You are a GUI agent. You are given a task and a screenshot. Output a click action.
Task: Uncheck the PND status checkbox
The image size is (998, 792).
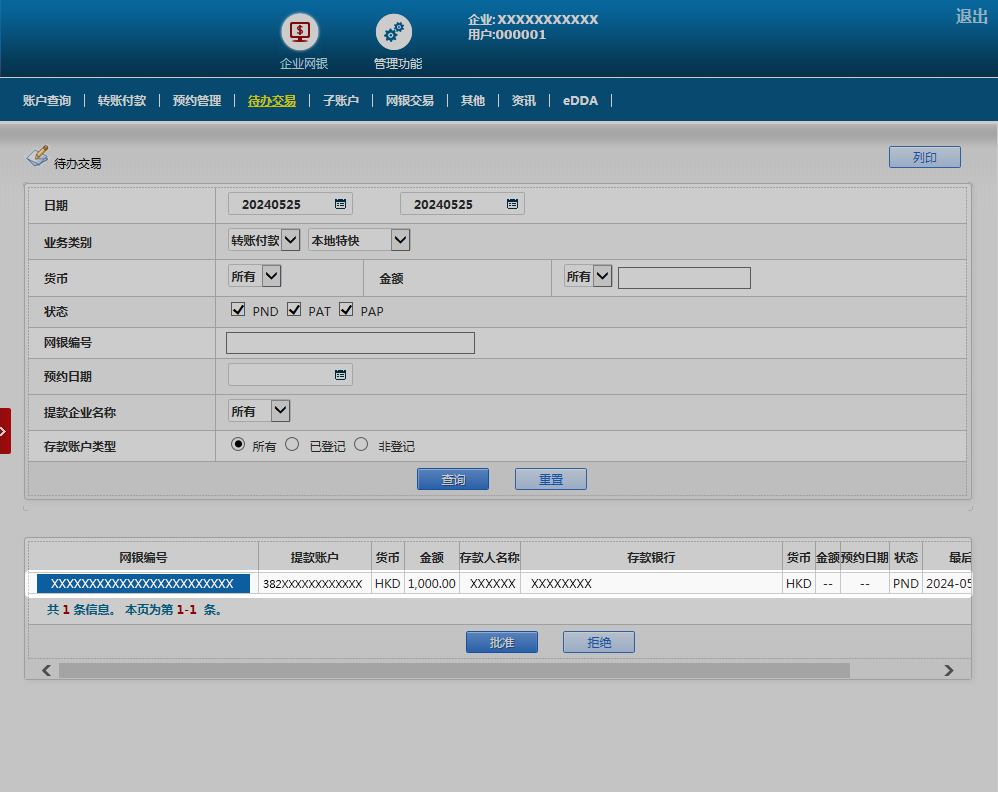tap(238, 310)
